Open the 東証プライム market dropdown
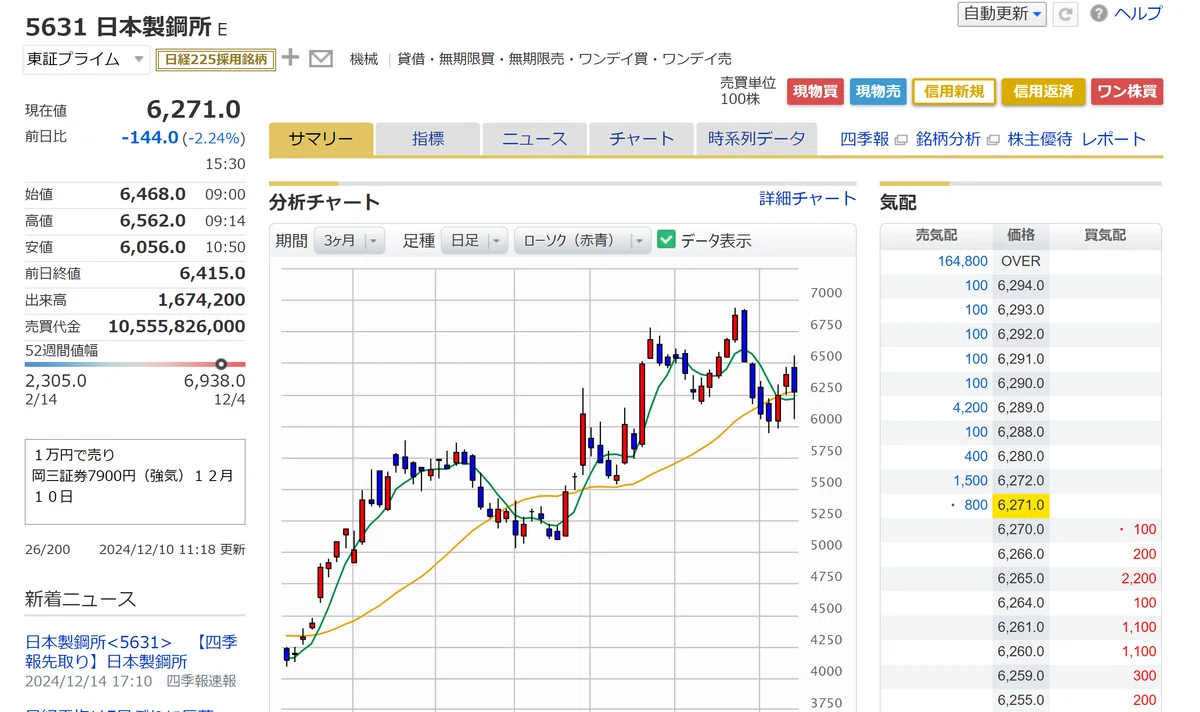This screenshot has width=1200, height=712. (x=87, y=59)
